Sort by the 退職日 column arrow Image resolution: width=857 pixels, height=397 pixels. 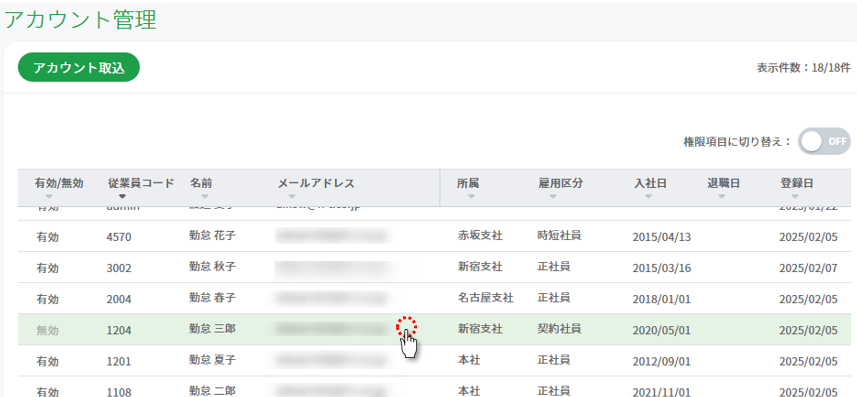(721, 196)
